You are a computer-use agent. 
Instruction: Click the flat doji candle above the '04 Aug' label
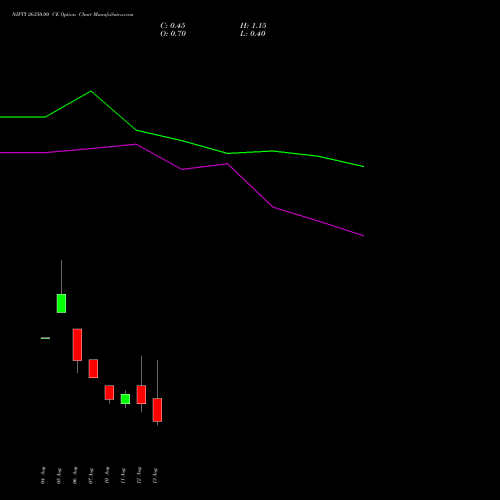[45, 338]
